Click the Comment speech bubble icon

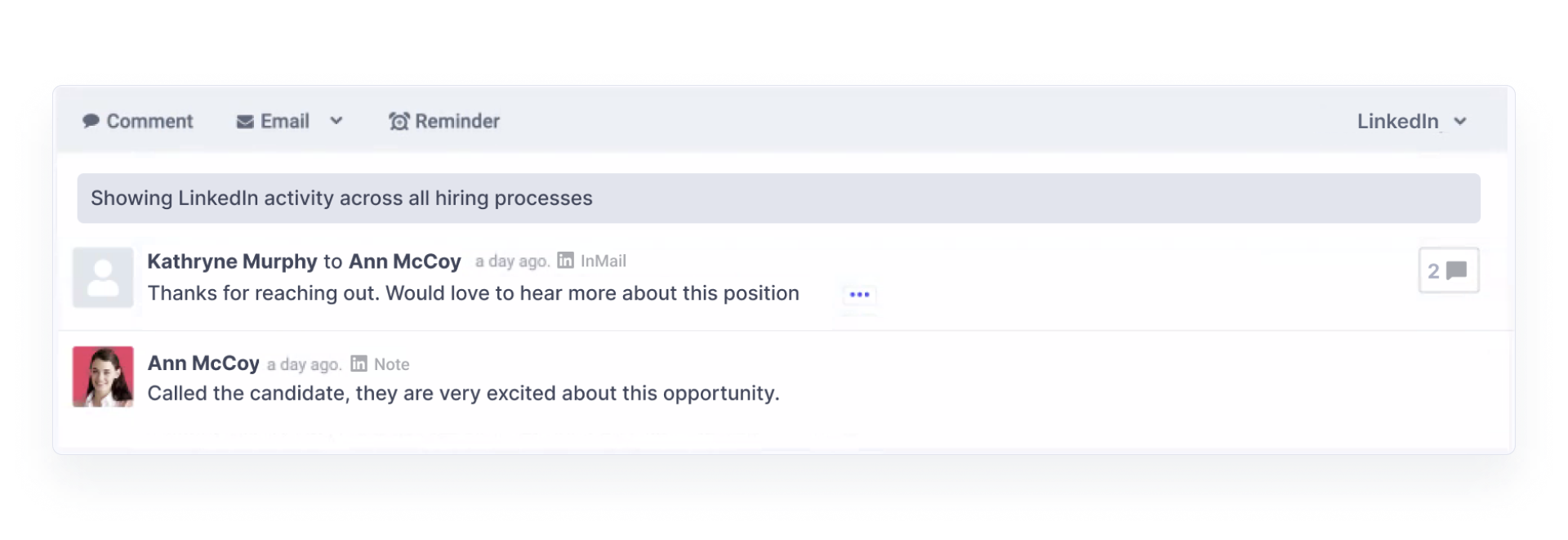(x=91, y=122)
